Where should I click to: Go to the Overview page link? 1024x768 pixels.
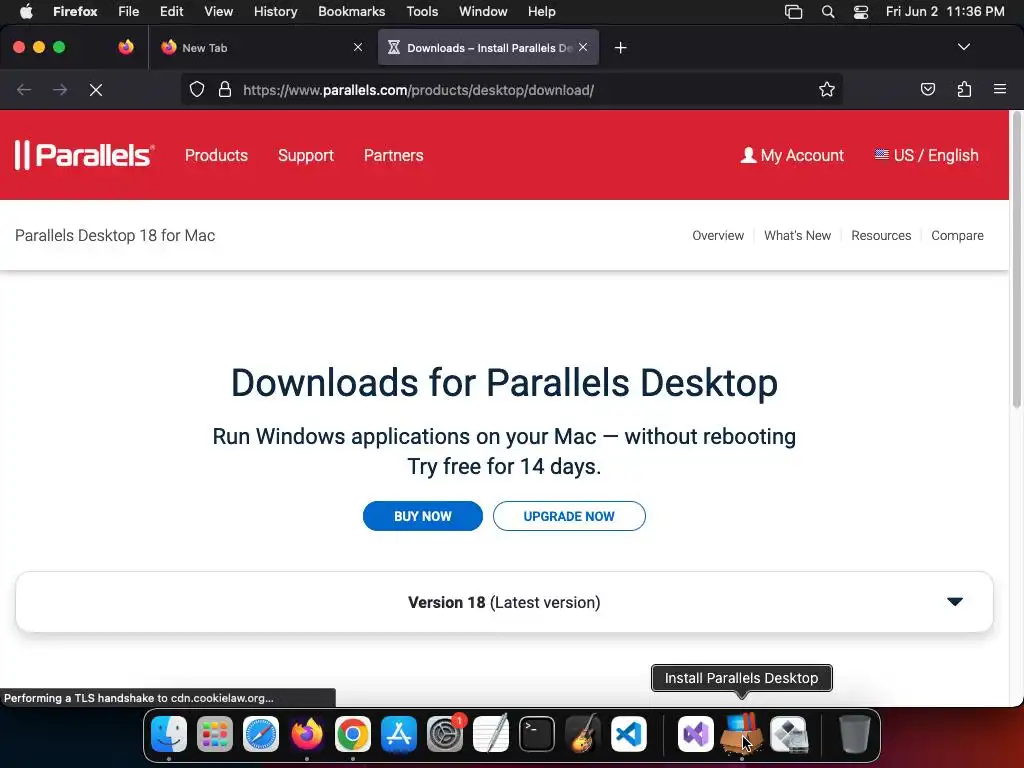[x=718, y=235]
